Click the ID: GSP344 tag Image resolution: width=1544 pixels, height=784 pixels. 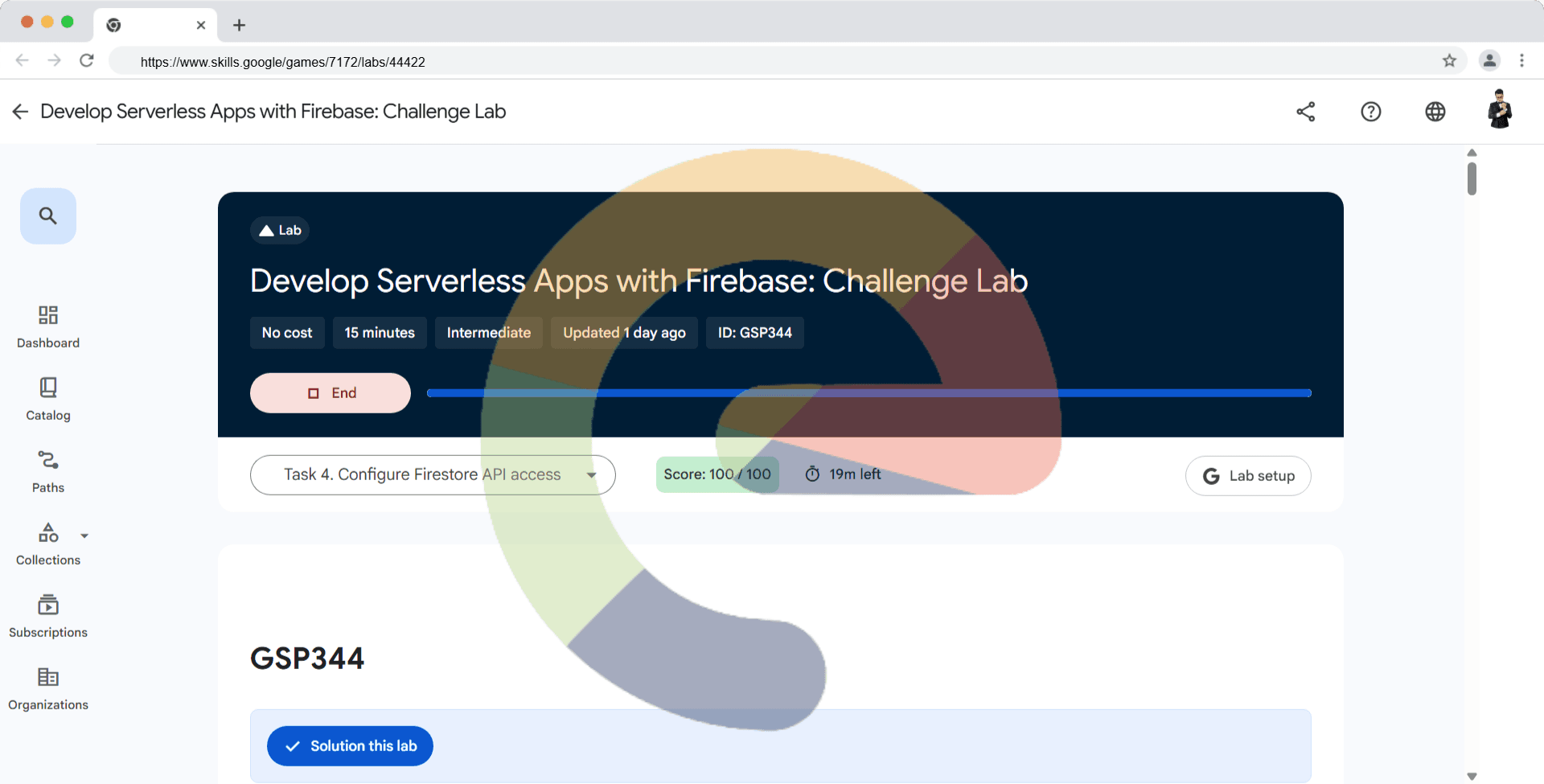point(755,333)
